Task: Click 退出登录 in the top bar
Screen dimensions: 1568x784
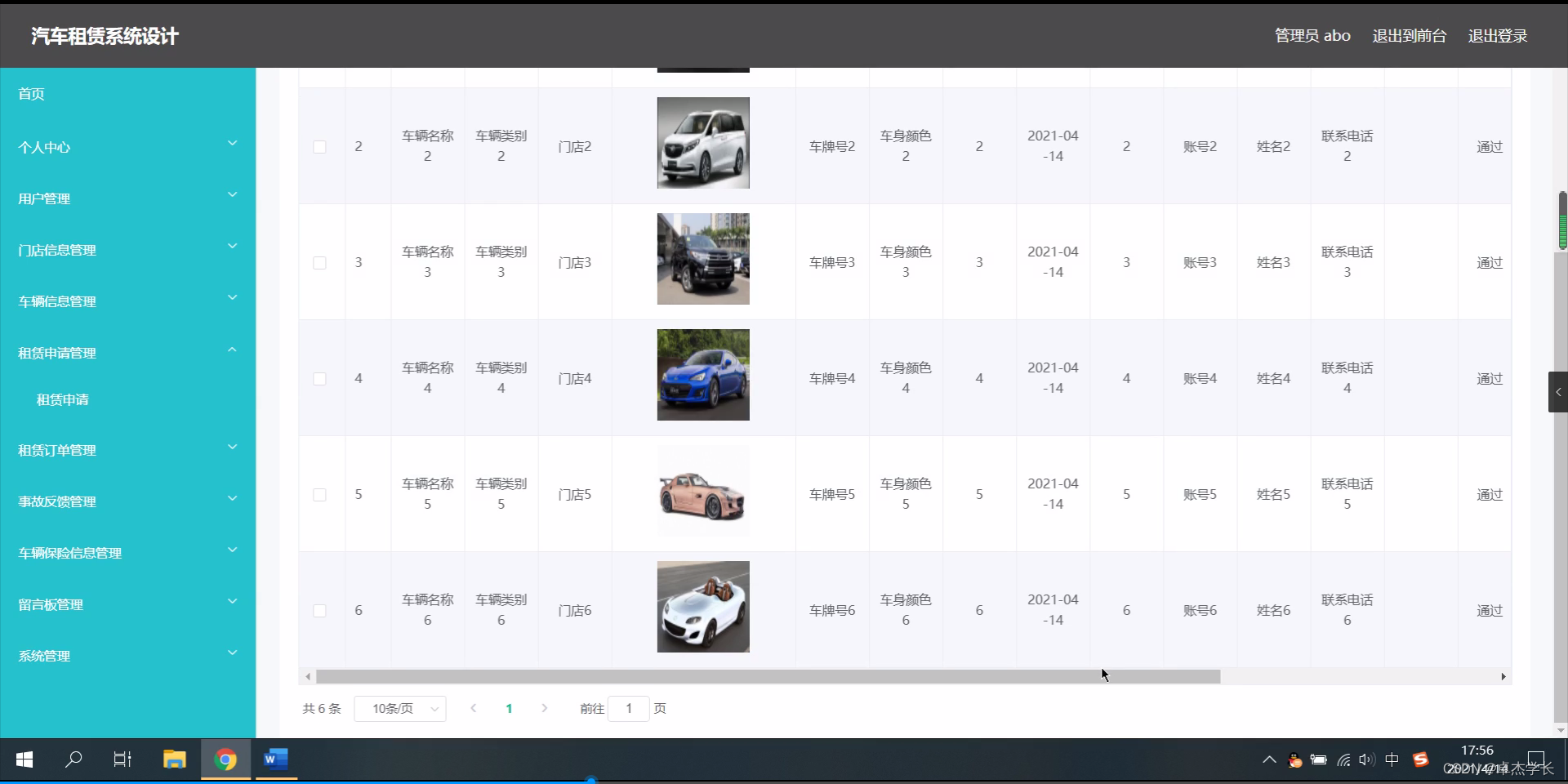Action: click(1498, 35)
